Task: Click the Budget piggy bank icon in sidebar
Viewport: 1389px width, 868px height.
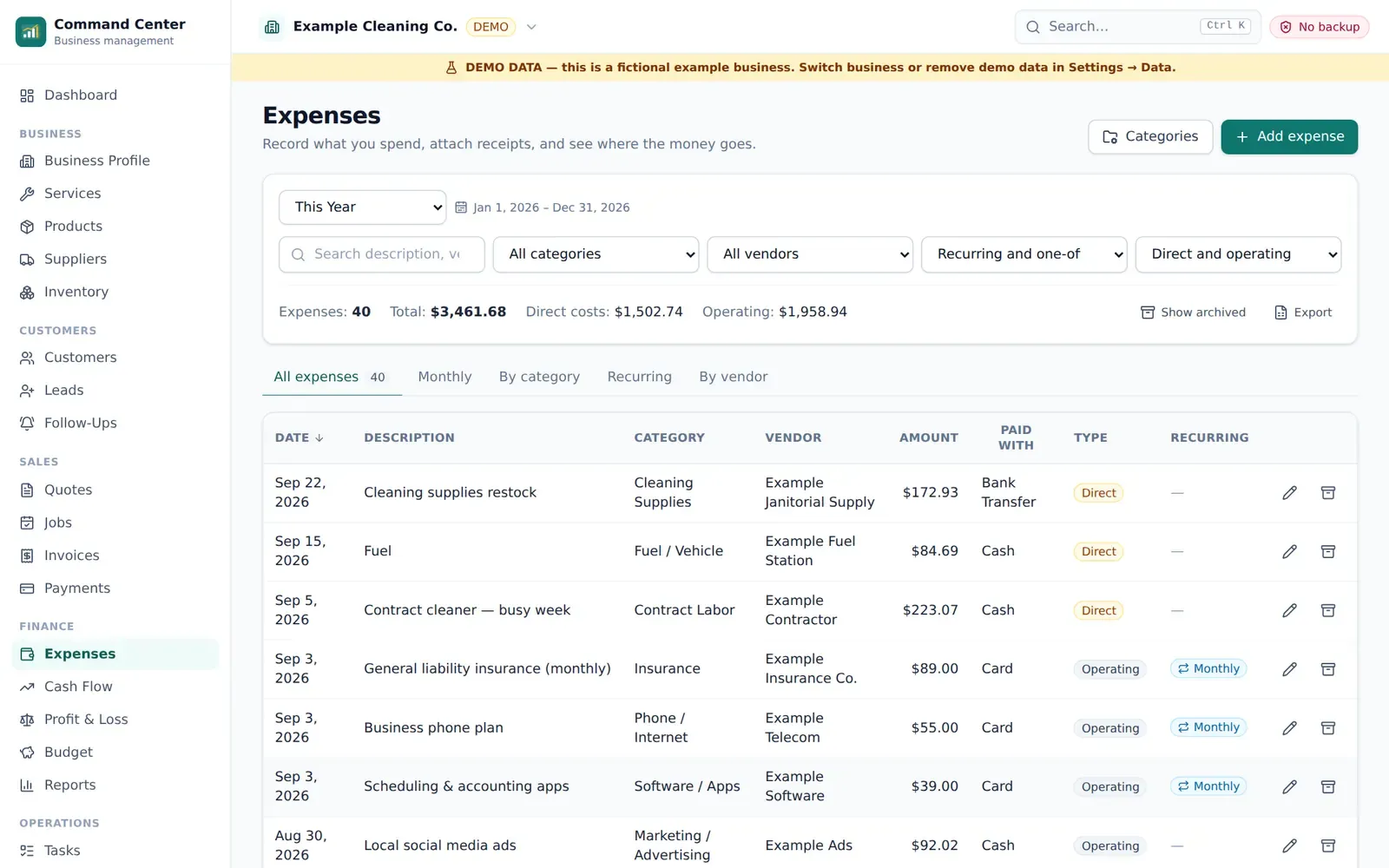Action: tap(27, 753)
